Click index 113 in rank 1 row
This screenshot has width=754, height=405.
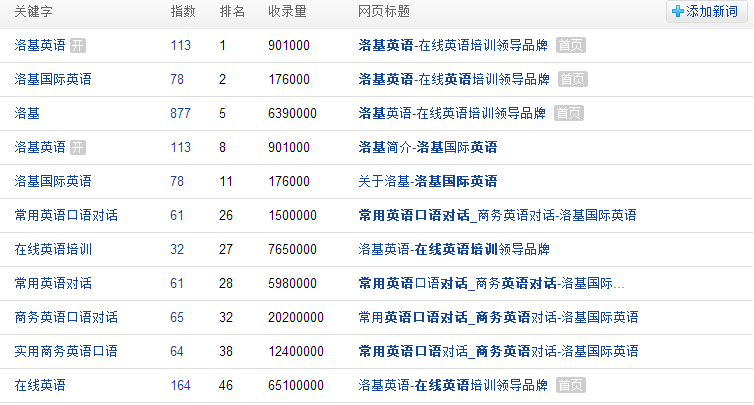coord(180,46)
